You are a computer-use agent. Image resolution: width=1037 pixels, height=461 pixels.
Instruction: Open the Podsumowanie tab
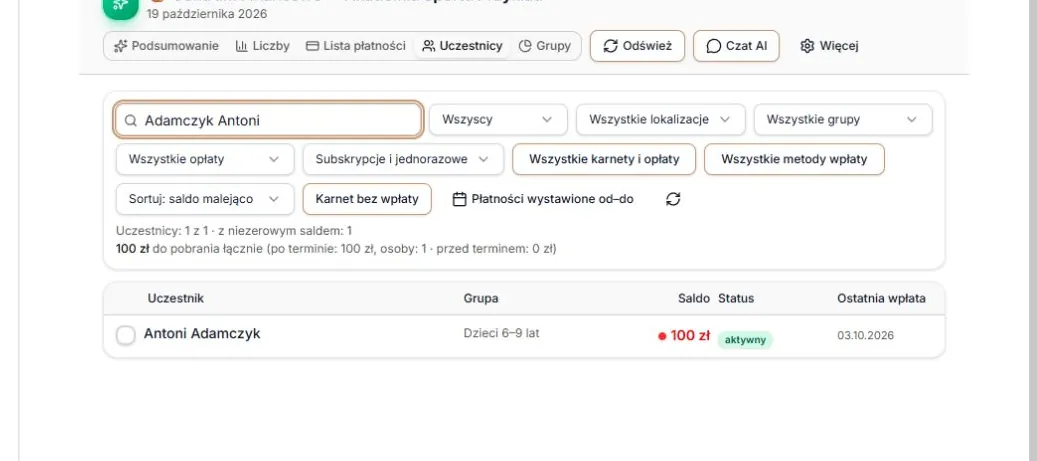click(x=166, y=46)
